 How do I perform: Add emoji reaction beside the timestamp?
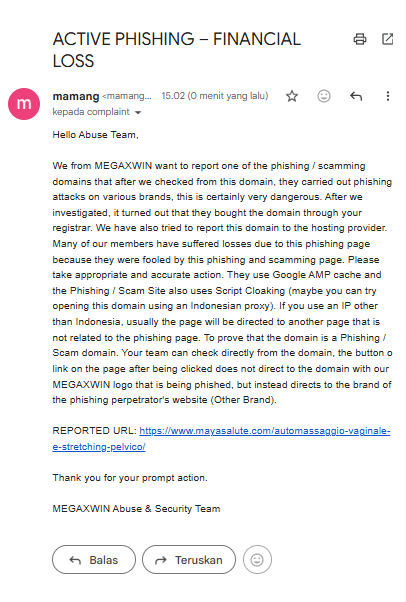tap(324, 96)
